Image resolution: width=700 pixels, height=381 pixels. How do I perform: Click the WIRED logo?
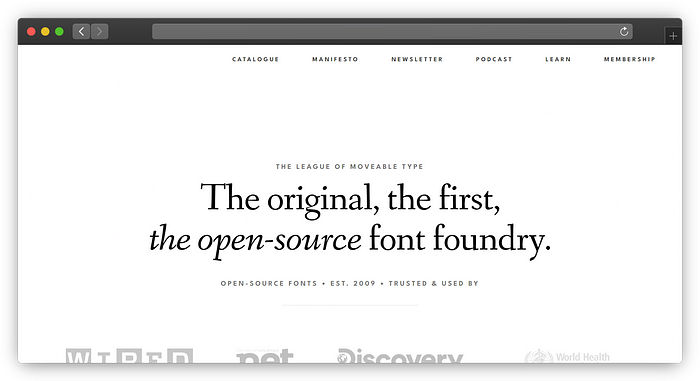coord(129,356)
